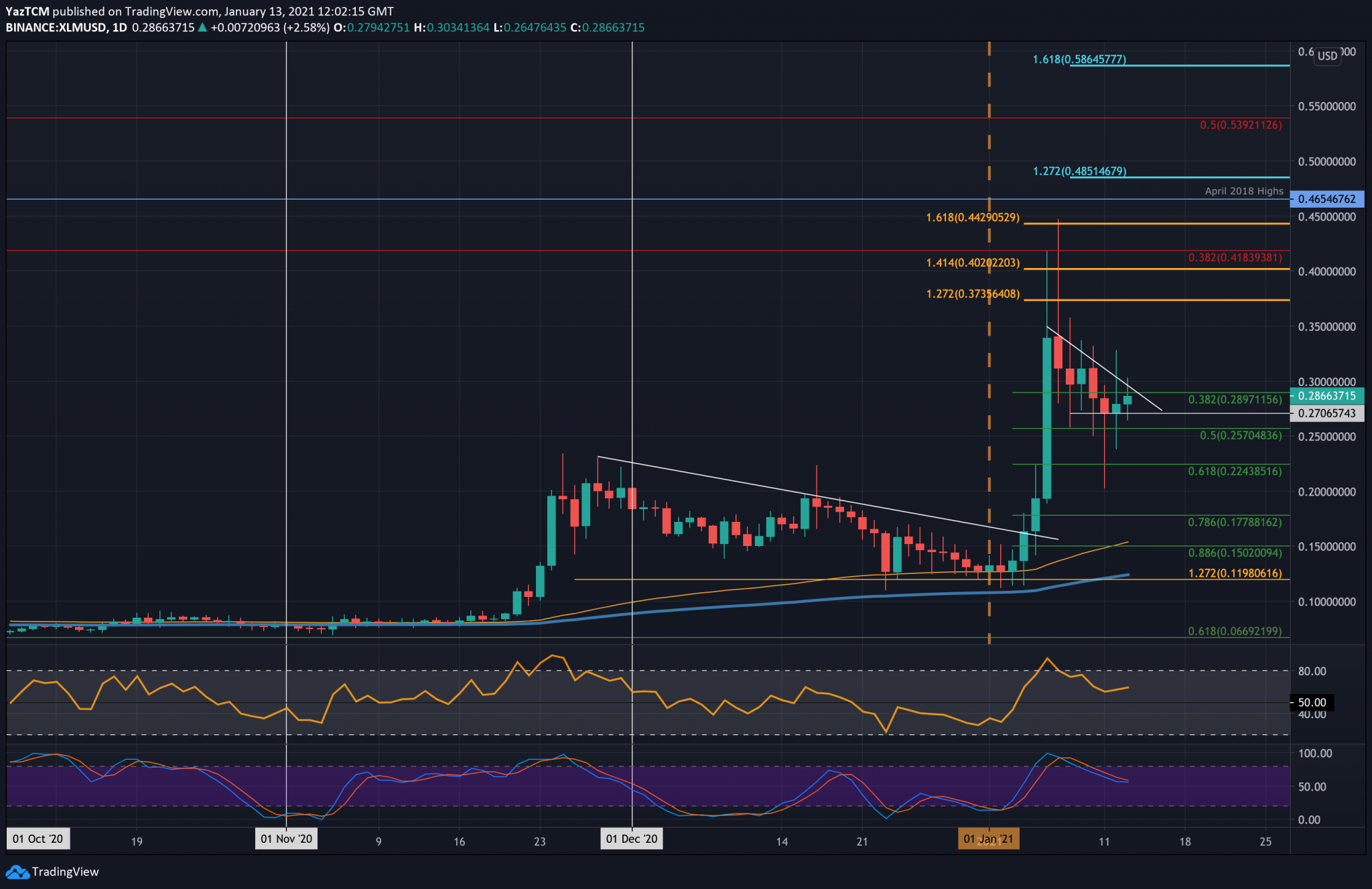This screenshot has height=889, width=1372.
Task: Click the TradingView cloud logo icon
Action: [x=17, y=872]
